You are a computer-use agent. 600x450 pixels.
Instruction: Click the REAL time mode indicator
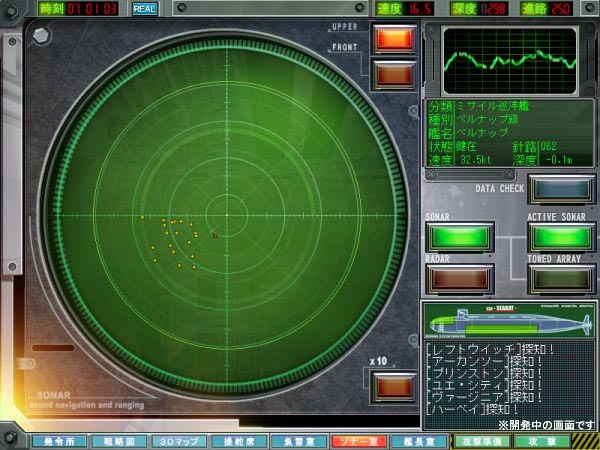pos(144,8)
